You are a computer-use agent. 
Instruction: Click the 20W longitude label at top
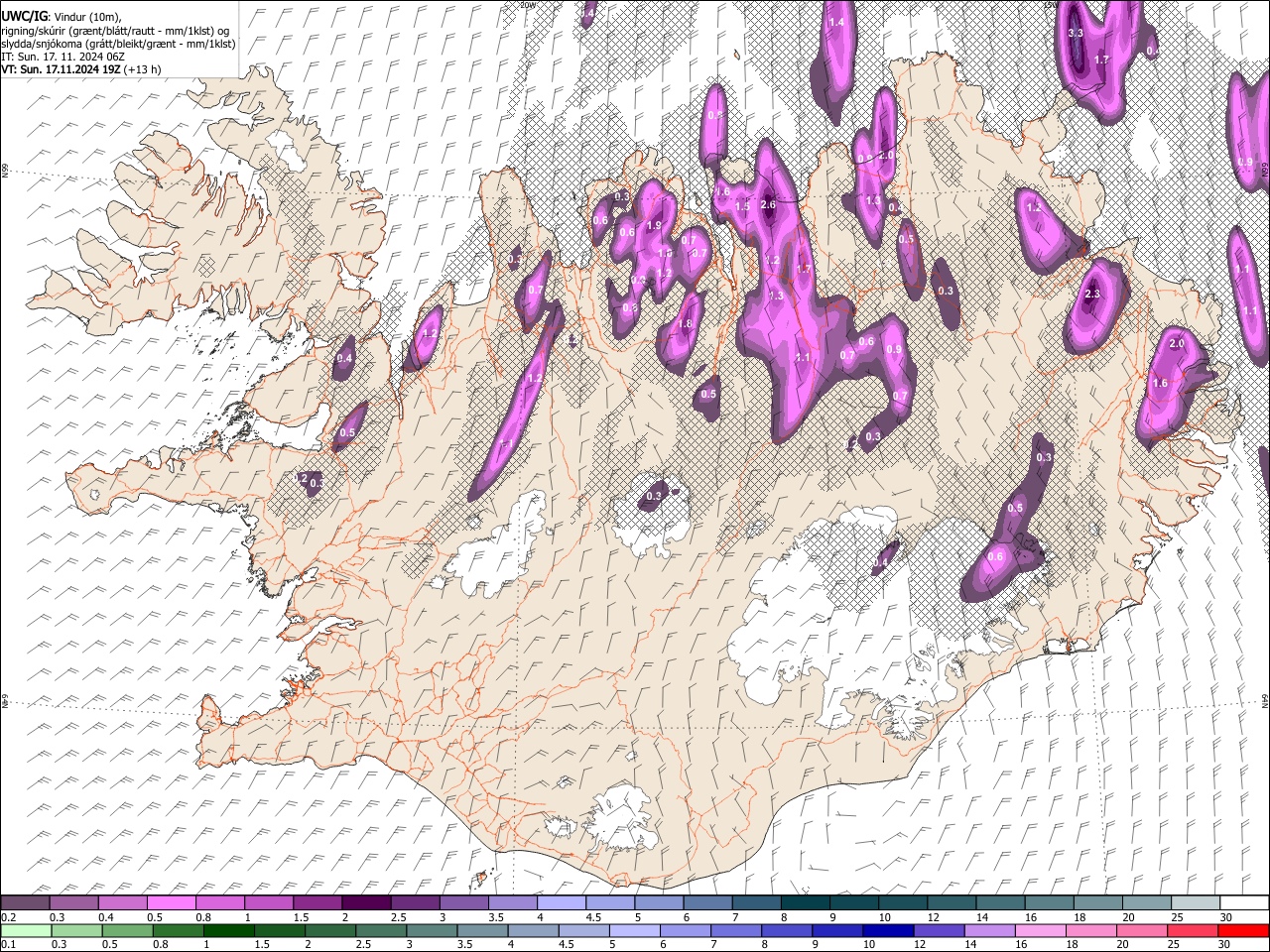pos(527,5)
